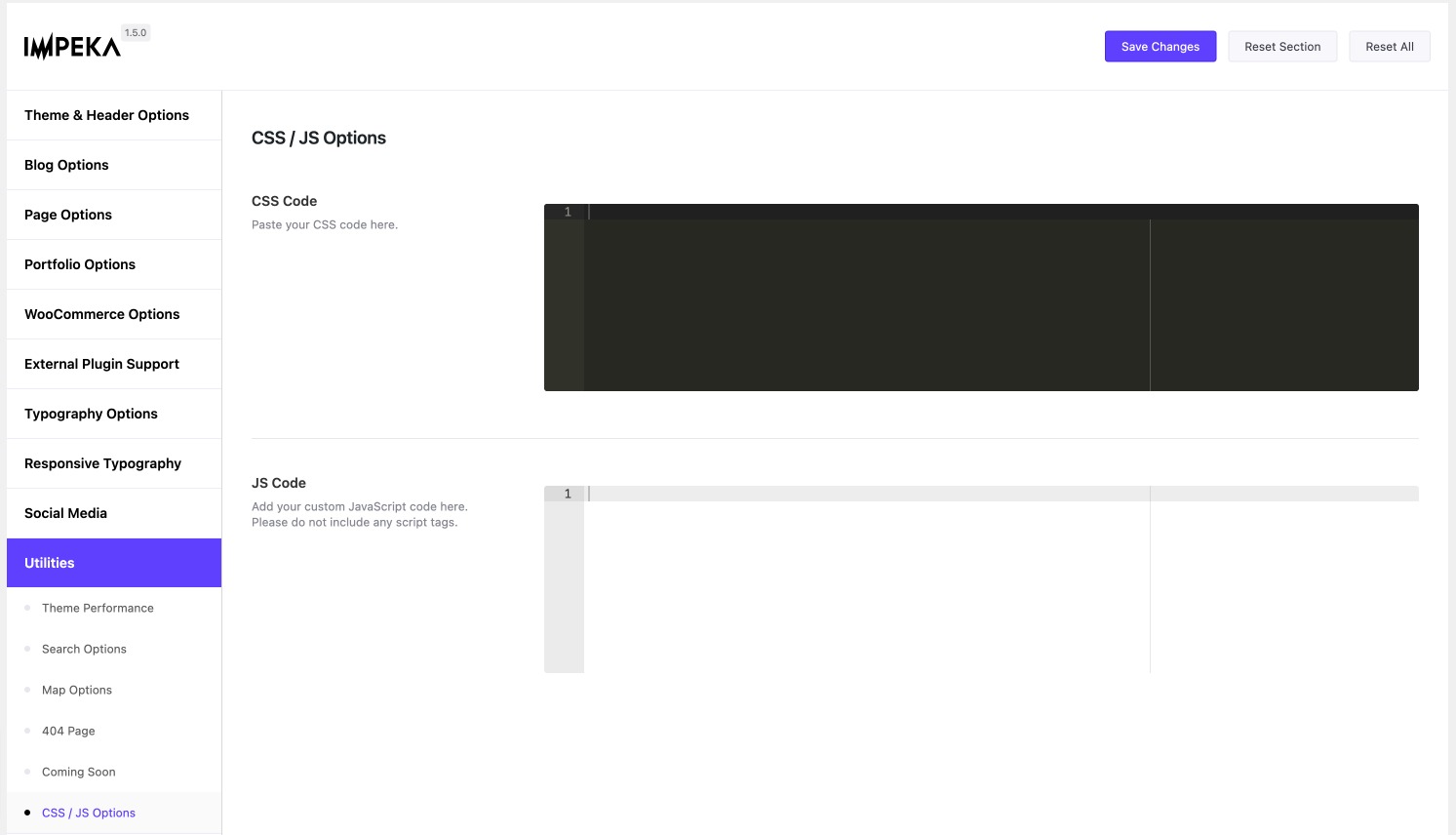Click Reset Section
This screenshot has height=835, width=1456.
point(1282,46)
